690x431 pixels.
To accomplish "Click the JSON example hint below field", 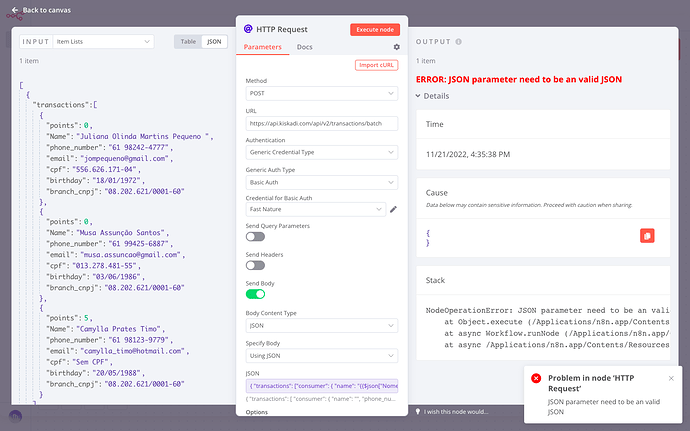I will (321, 399).
